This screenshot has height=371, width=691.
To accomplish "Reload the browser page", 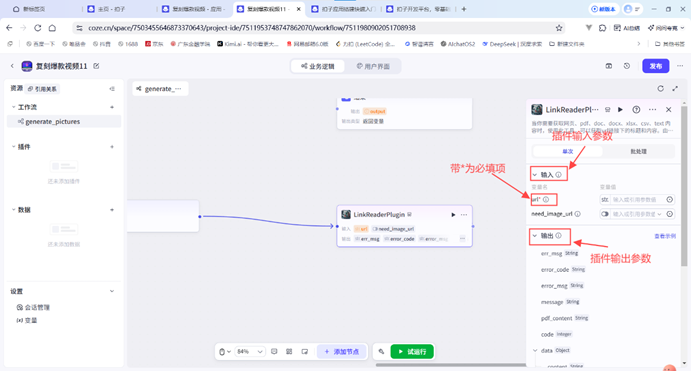I will tap(37, 28).
